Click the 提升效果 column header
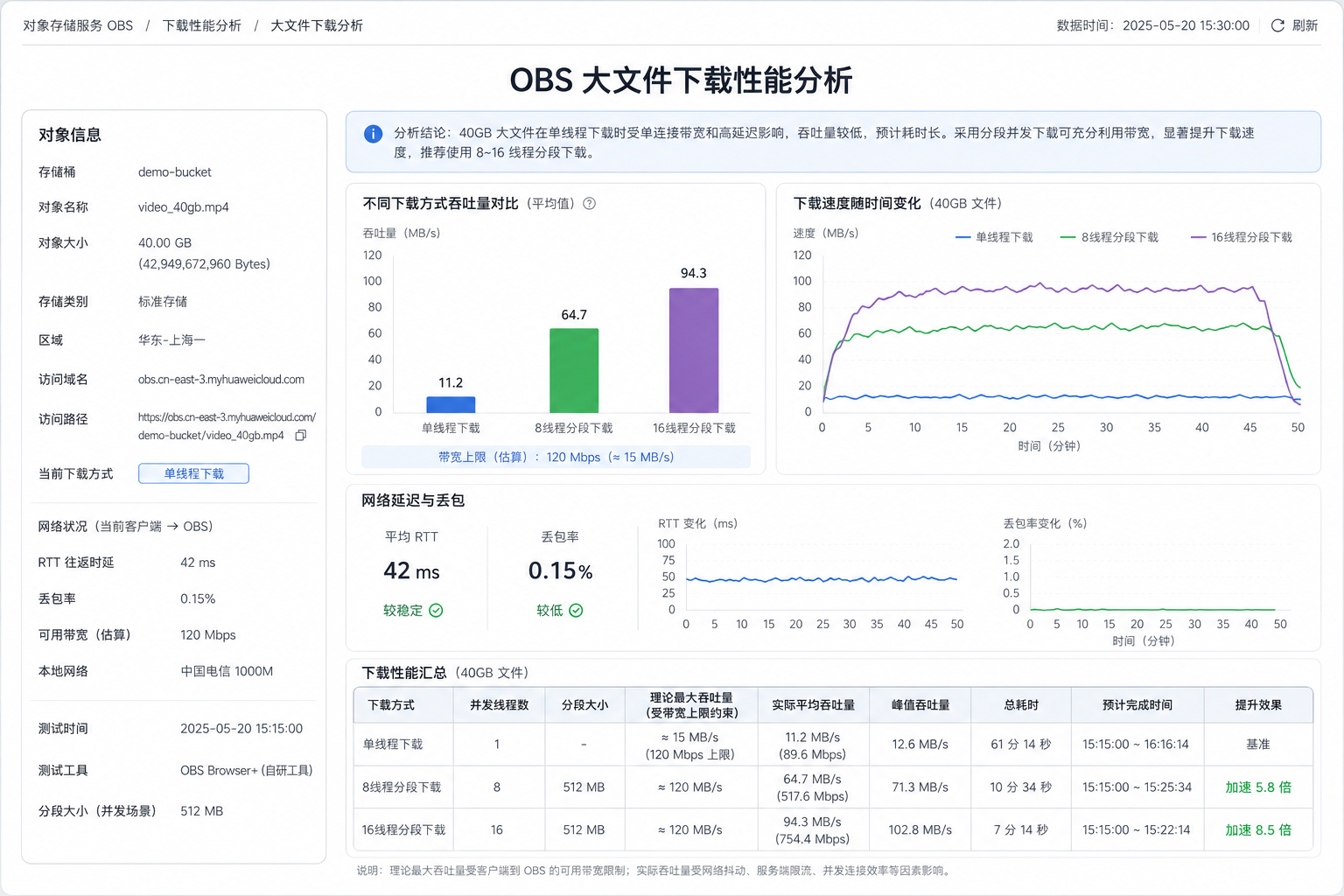1344x896 pixels. (1258, 704)
